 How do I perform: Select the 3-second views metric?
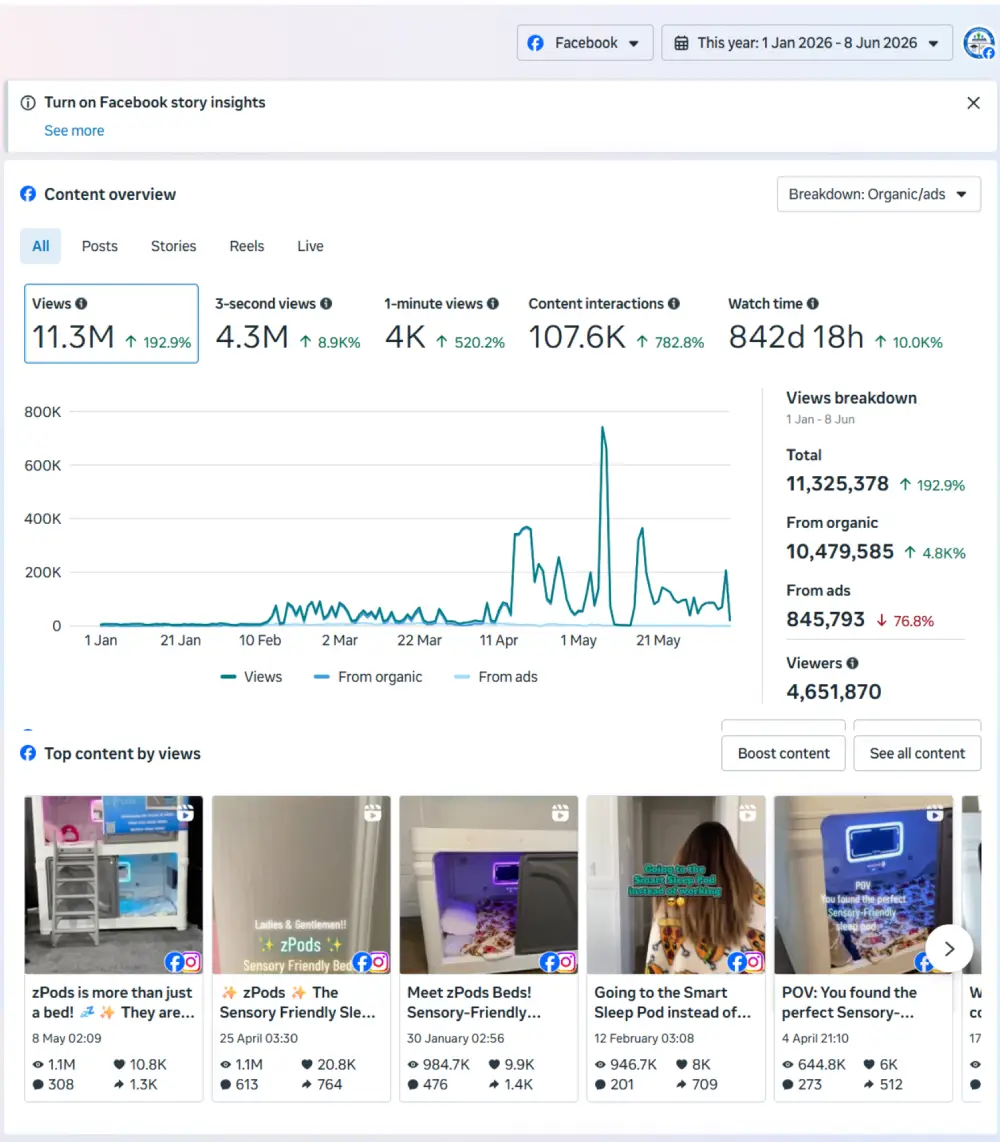288,323
